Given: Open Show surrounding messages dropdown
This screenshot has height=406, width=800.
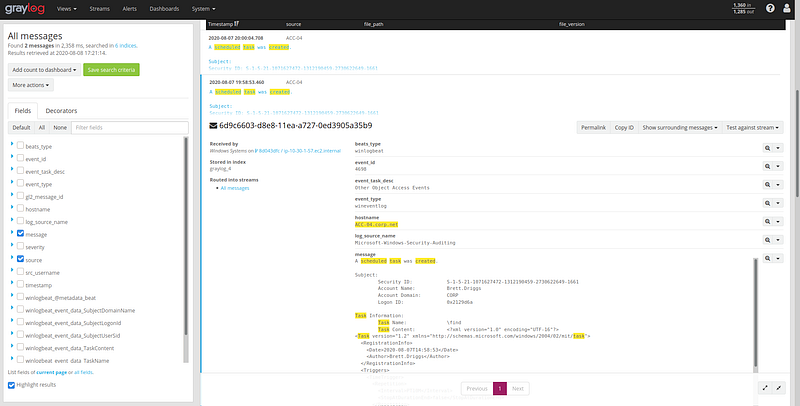Looking at the screenshot, I should pos(680,128).
